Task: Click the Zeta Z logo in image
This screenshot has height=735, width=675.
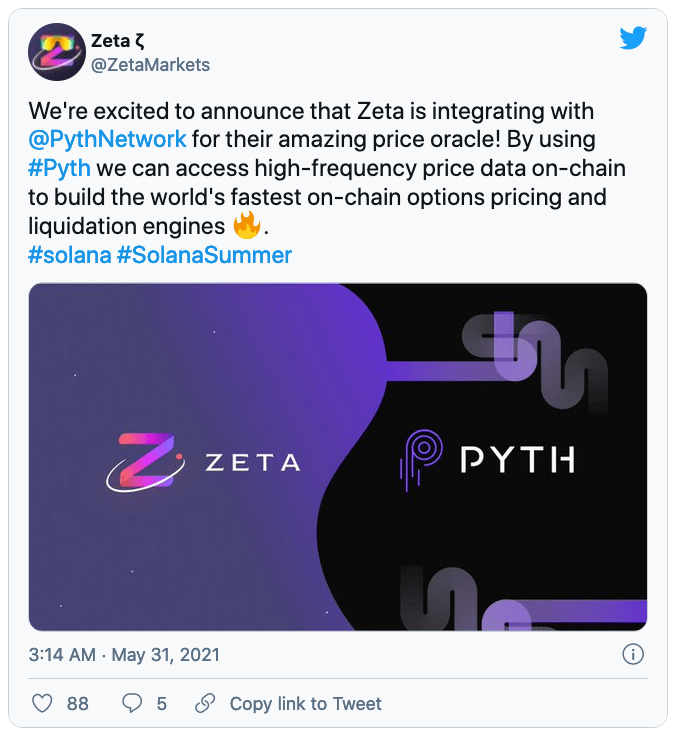Action: [x=145, y=462]
